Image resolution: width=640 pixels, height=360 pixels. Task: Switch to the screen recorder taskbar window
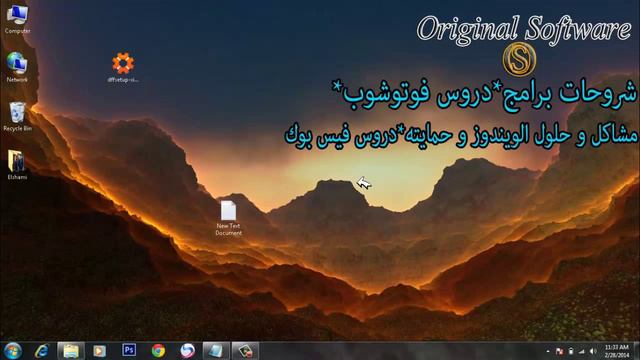[245, 351]
